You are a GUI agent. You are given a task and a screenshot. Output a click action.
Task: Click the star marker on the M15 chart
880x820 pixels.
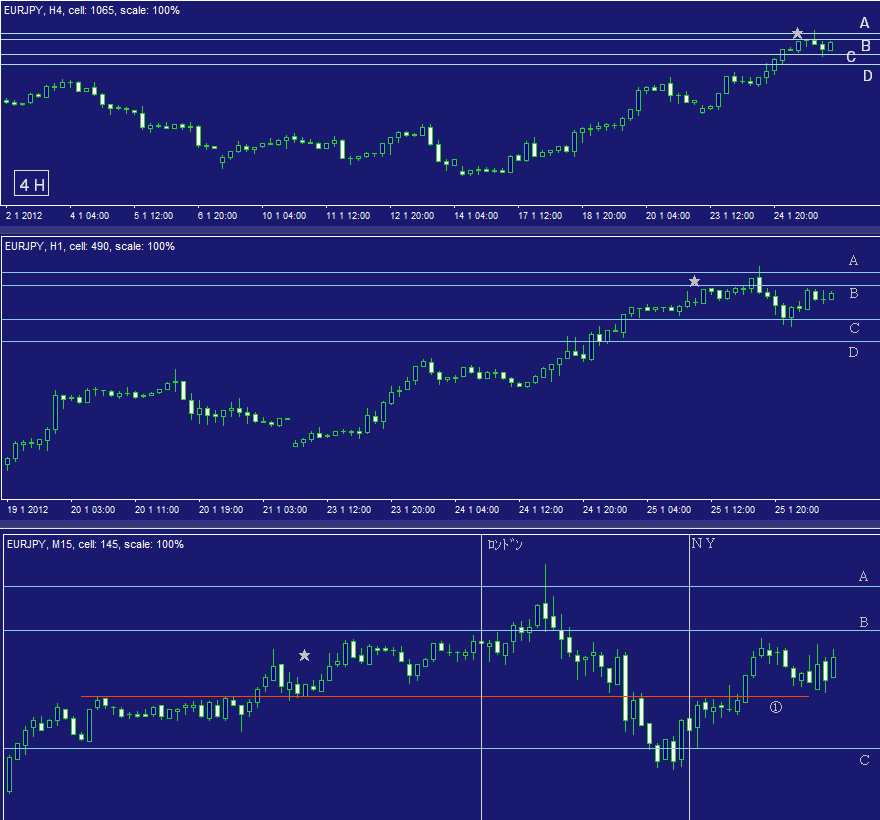pyautogui.click(x=304, y=655)
